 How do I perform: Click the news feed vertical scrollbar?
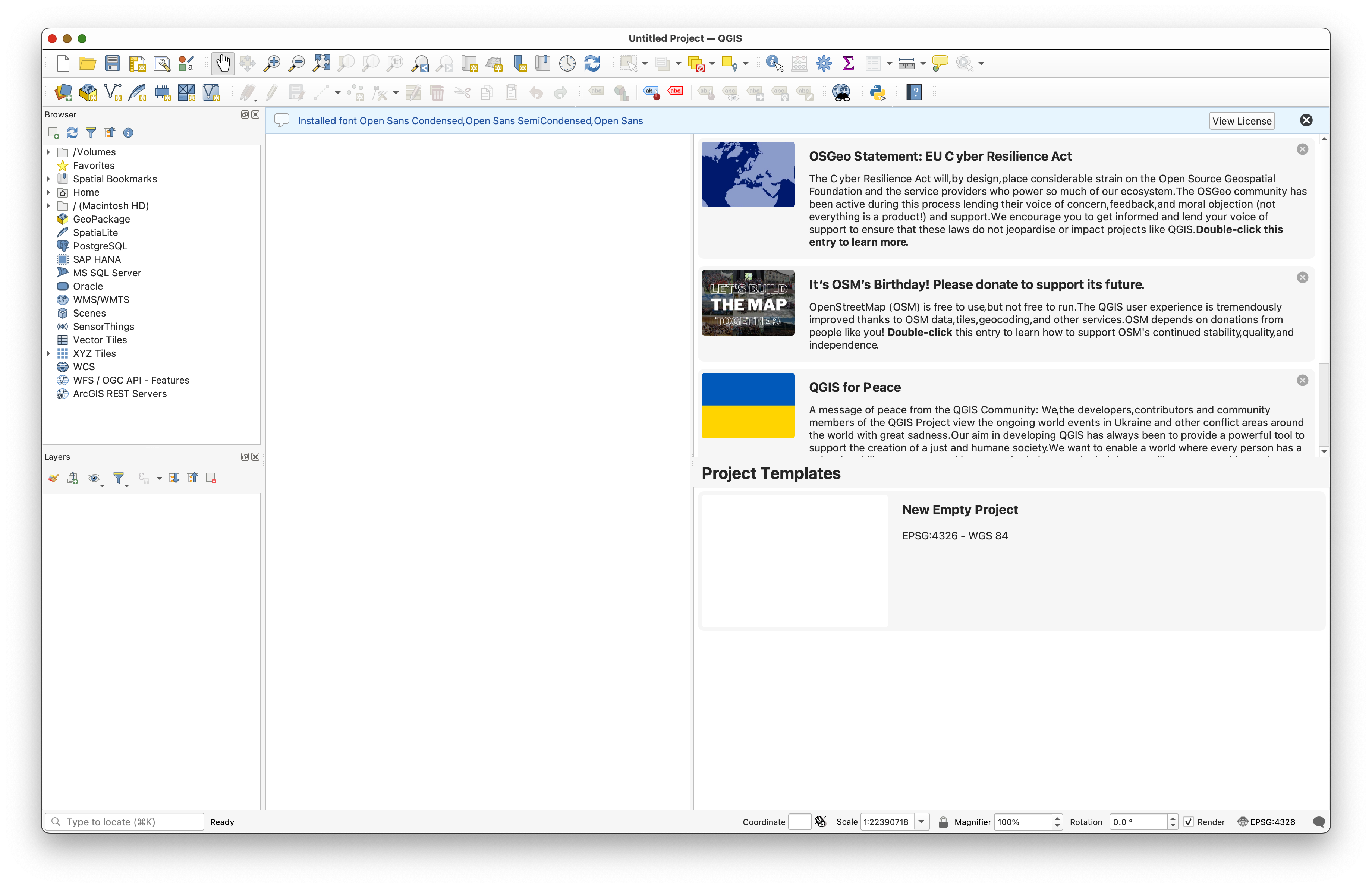point(1324,295)
